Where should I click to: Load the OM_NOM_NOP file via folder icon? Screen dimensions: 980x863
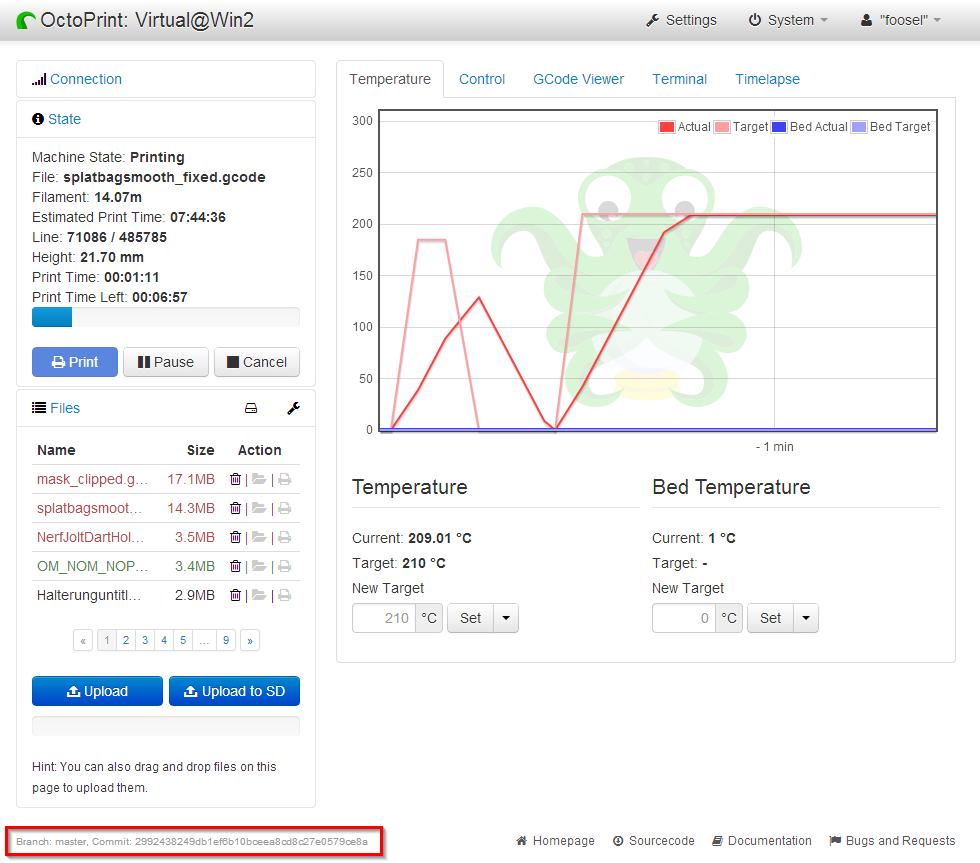[x=259, y=566]
